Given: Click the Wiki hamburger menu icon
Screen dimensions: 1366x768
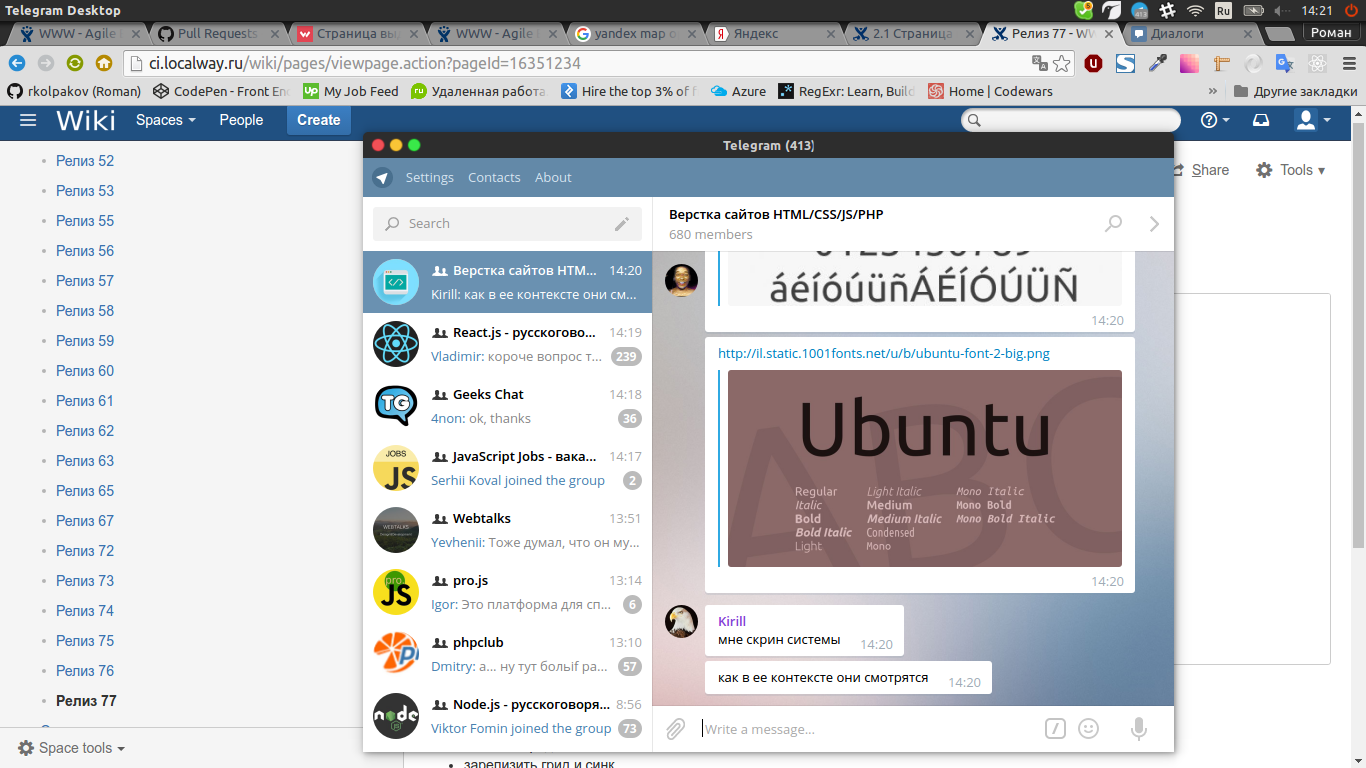Looking at the screenshot, I should click(28, 120).
